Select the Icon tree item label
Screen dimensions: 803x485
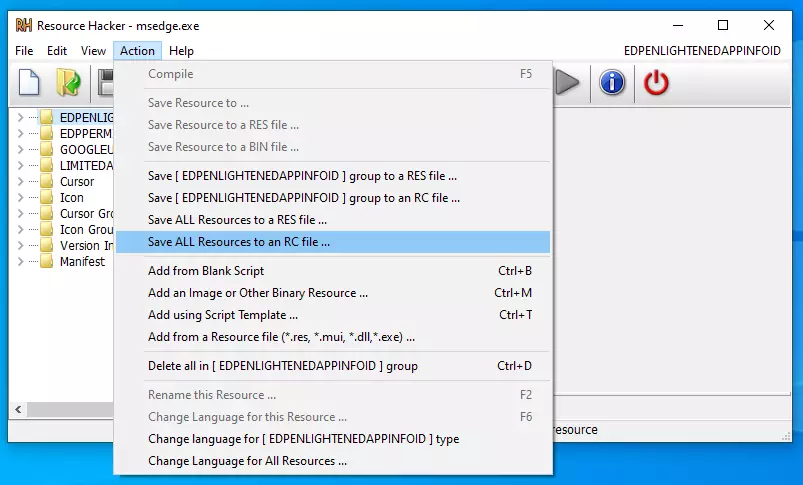click(x=72, y=197)
